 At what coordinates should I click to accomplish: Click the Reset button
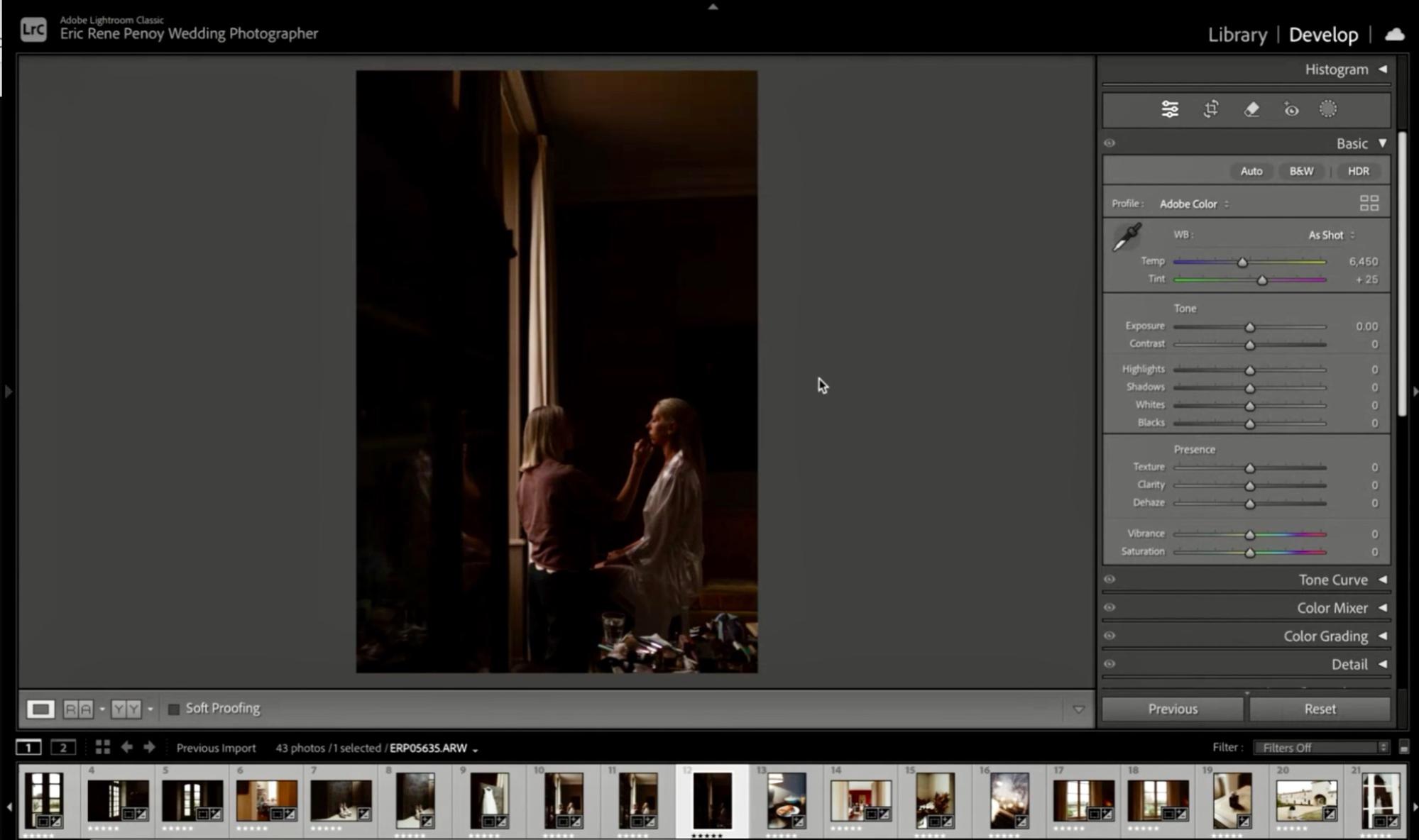1319,709
